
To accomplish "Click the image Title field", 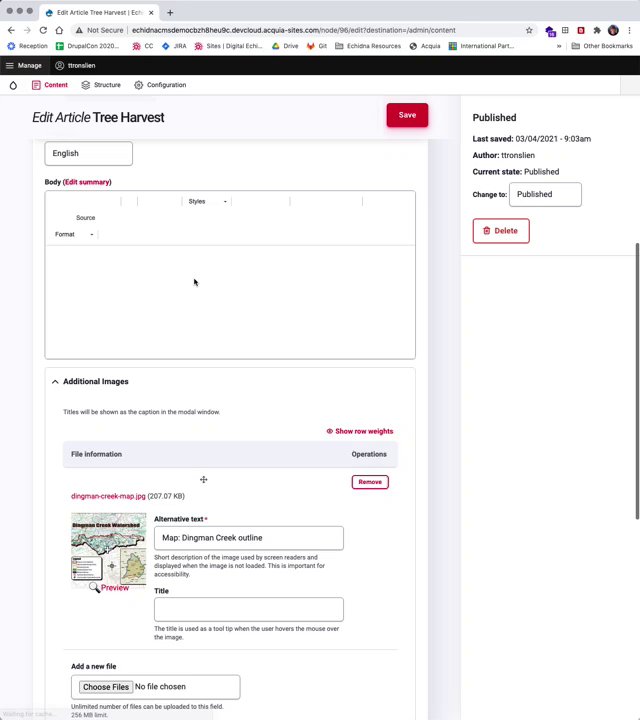I will (249, 610).
